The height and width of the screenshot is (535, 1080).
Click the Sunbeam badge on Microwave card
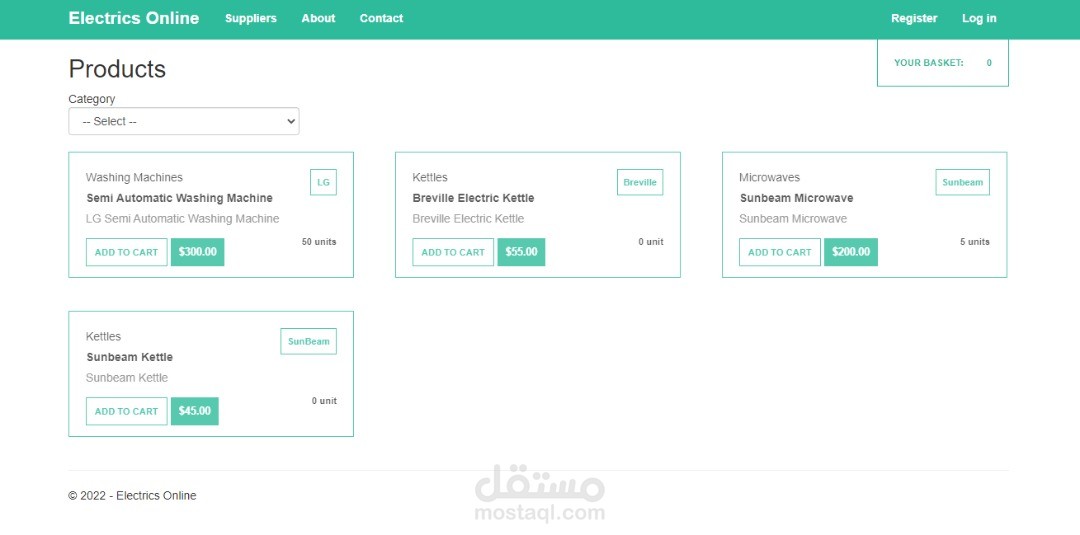coord(962,182)
